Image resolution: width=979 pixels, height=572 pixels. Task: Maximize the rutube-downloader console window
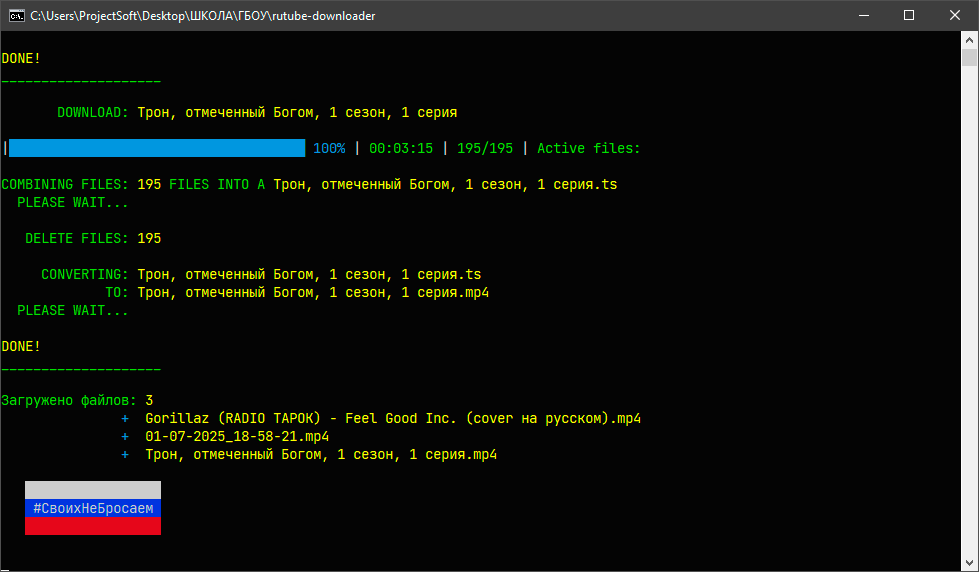coord(908,15)
